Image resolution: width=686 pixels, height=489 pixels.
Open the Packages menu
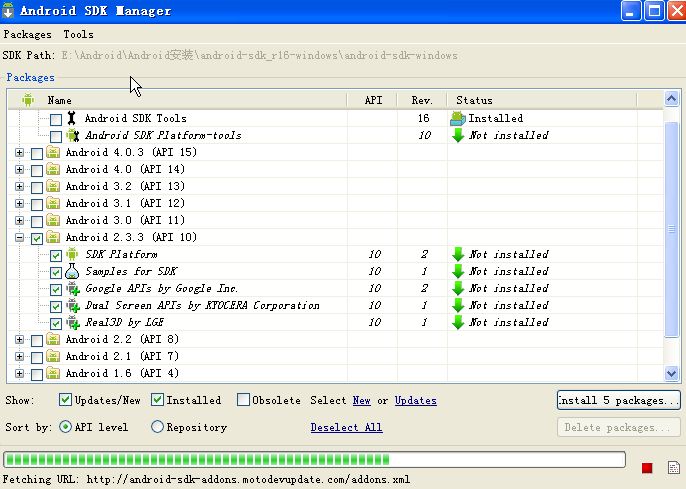pos(28,35)
